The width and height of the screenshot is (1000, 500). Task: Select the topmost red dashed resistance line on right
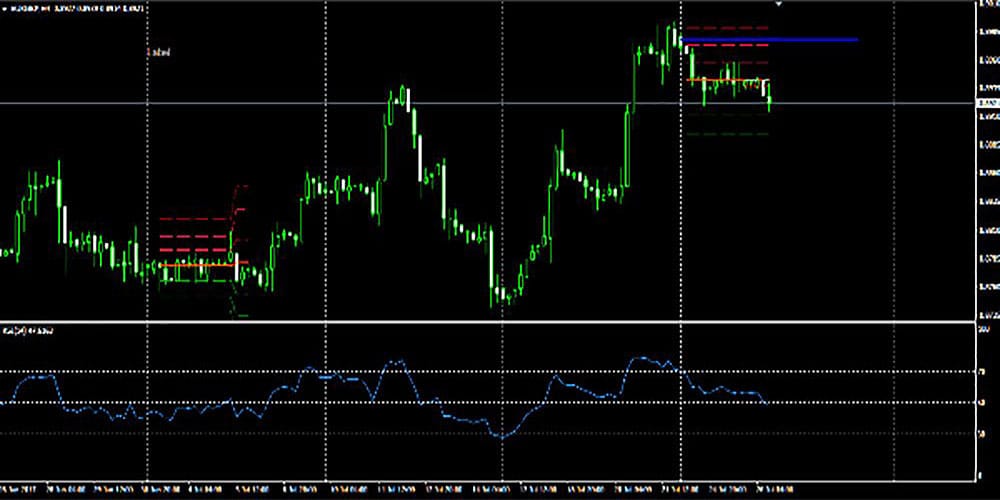click(x=725, y=28)
